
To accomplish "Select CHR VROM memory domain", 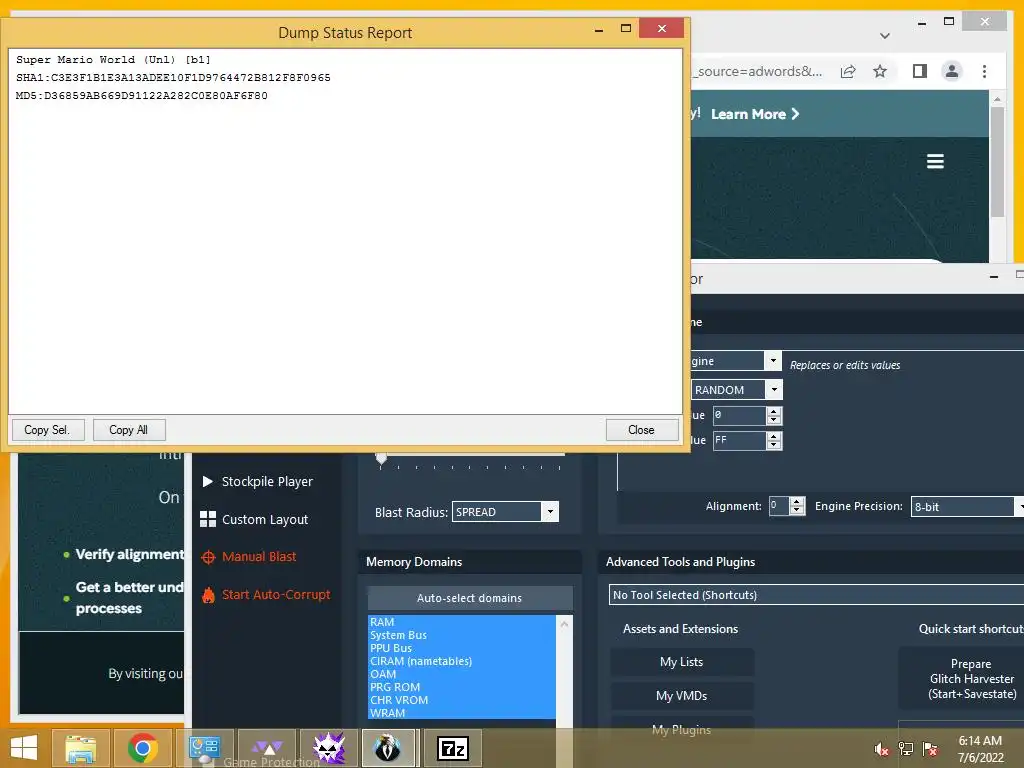I will (462, 700).
